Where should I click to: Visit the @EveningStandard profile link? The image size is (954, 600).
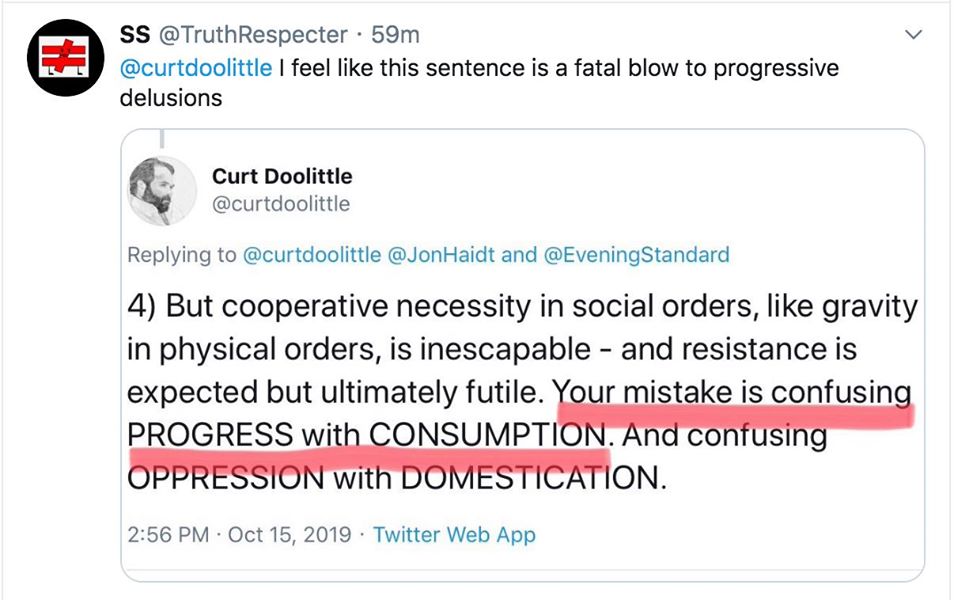636,255
